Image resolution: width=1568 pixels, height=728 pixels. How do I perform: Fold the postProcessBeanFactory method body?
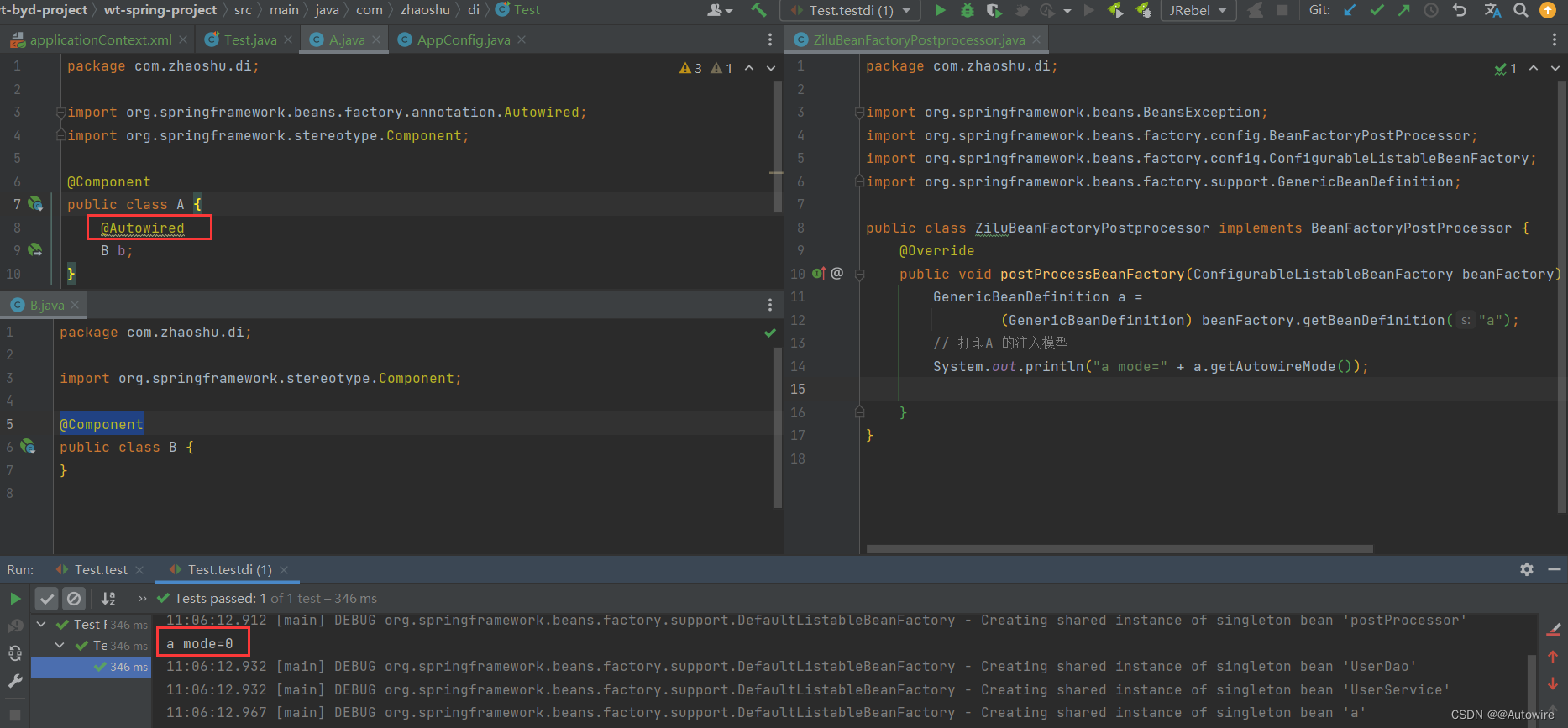(x=859, y=275)
